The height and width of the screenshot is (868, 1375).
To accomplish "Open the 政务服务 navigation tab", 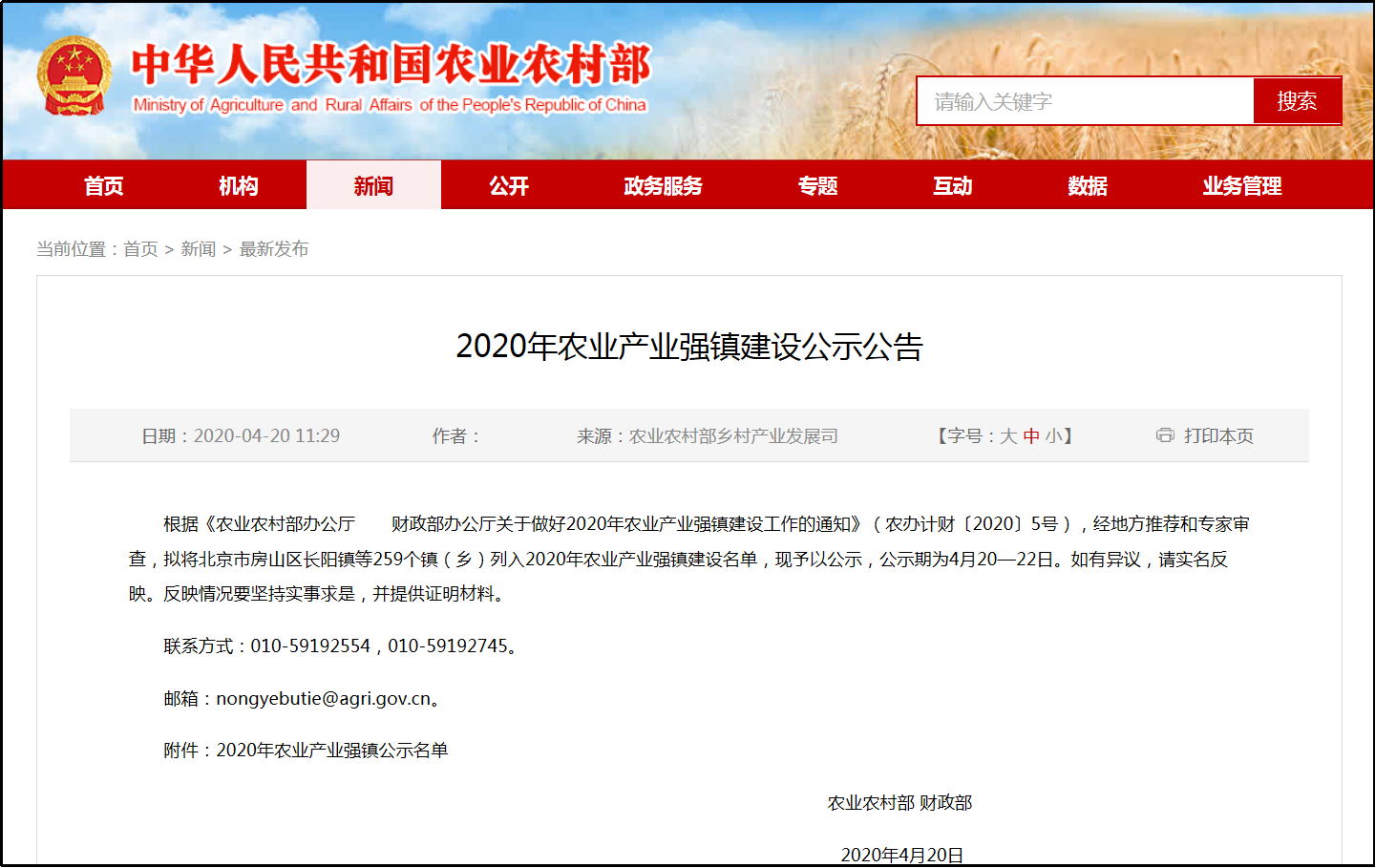I will coord(663,185).
